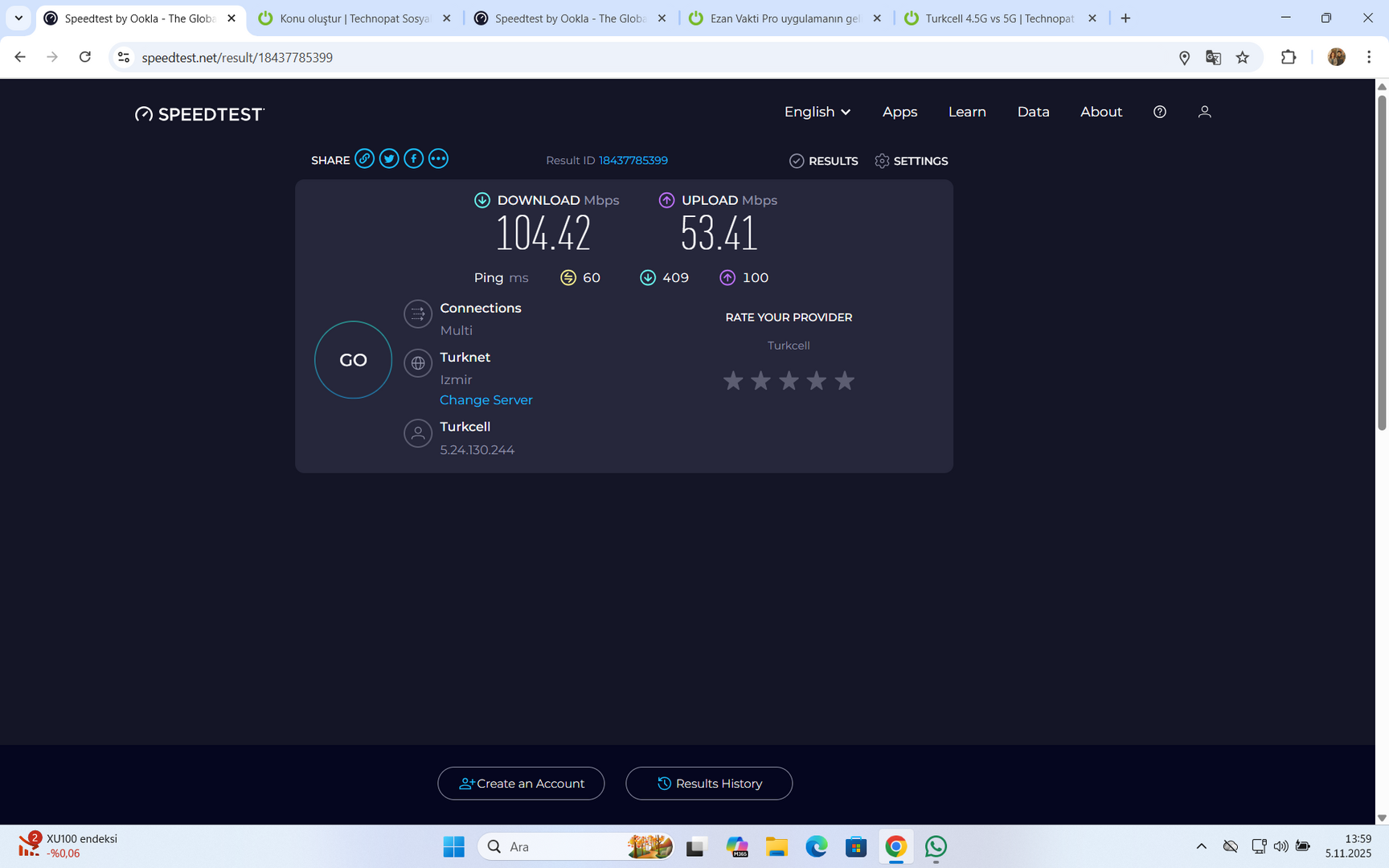Open the XU100 endeksi widget
The image size is (1389, 868).
[68, 846]
